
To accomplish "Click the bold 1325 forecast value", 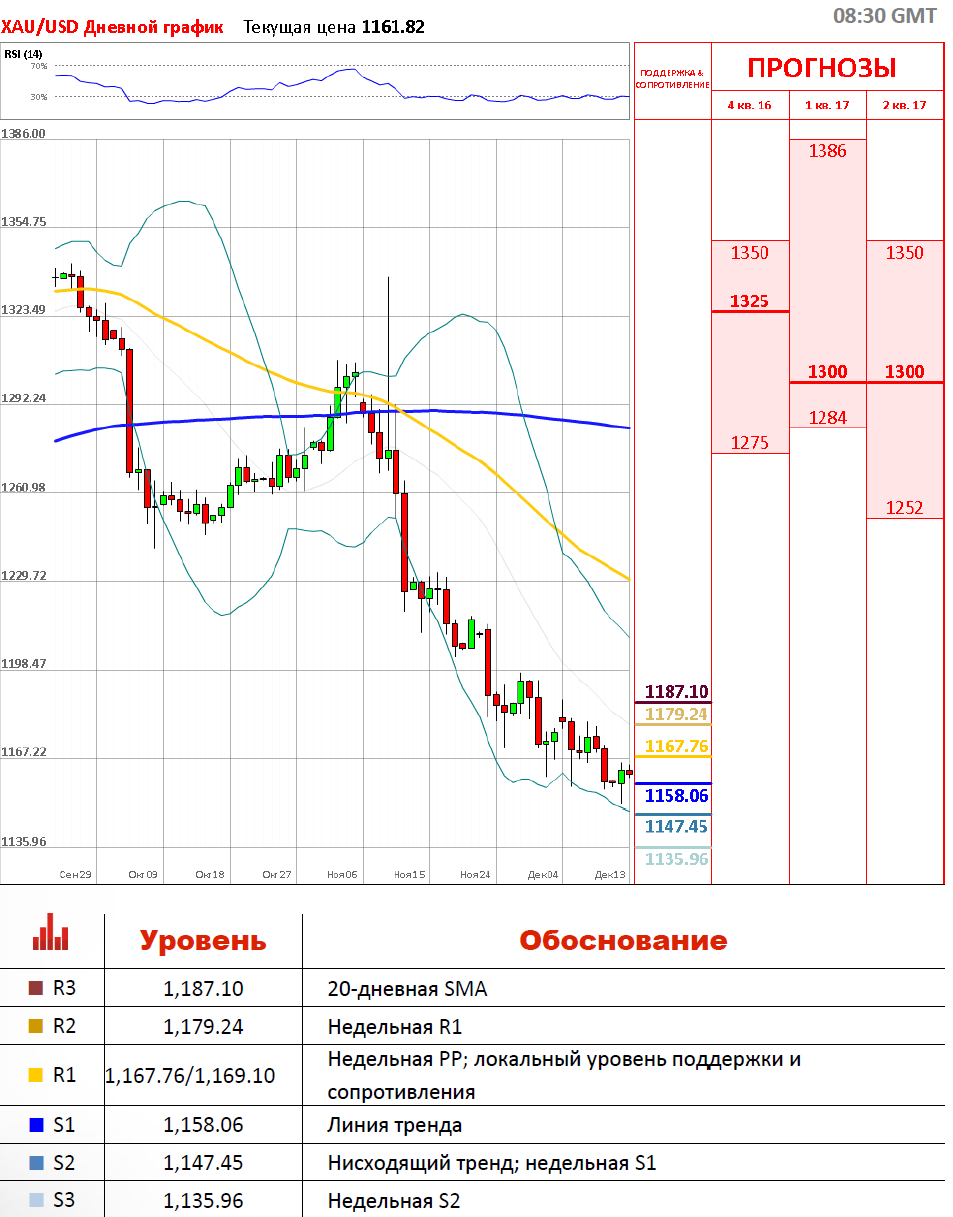I will [x=749, y=301].
